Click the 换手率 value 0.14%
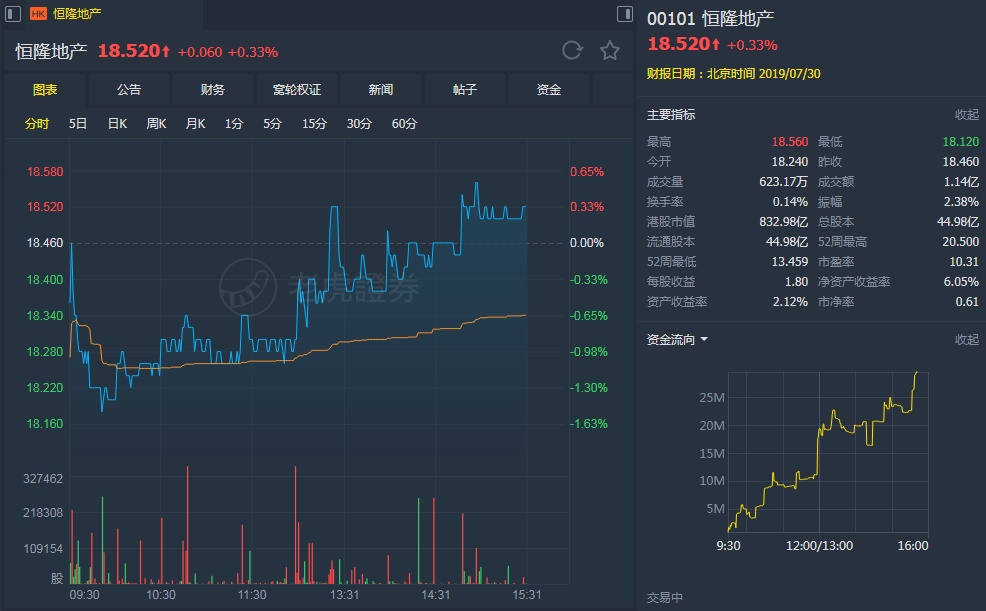 point(790,202)
